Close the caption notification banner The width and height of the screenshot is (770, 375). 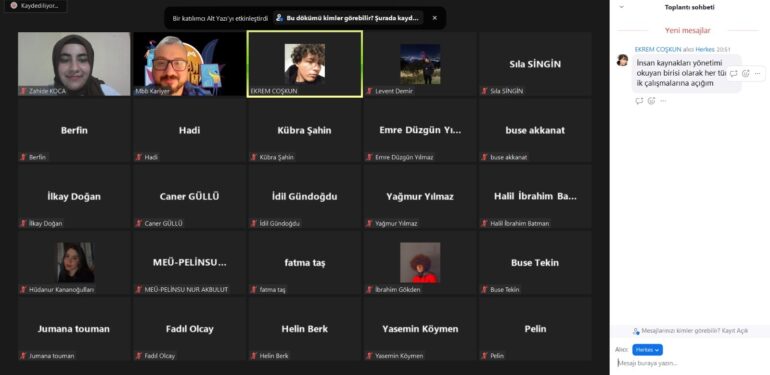435,18
